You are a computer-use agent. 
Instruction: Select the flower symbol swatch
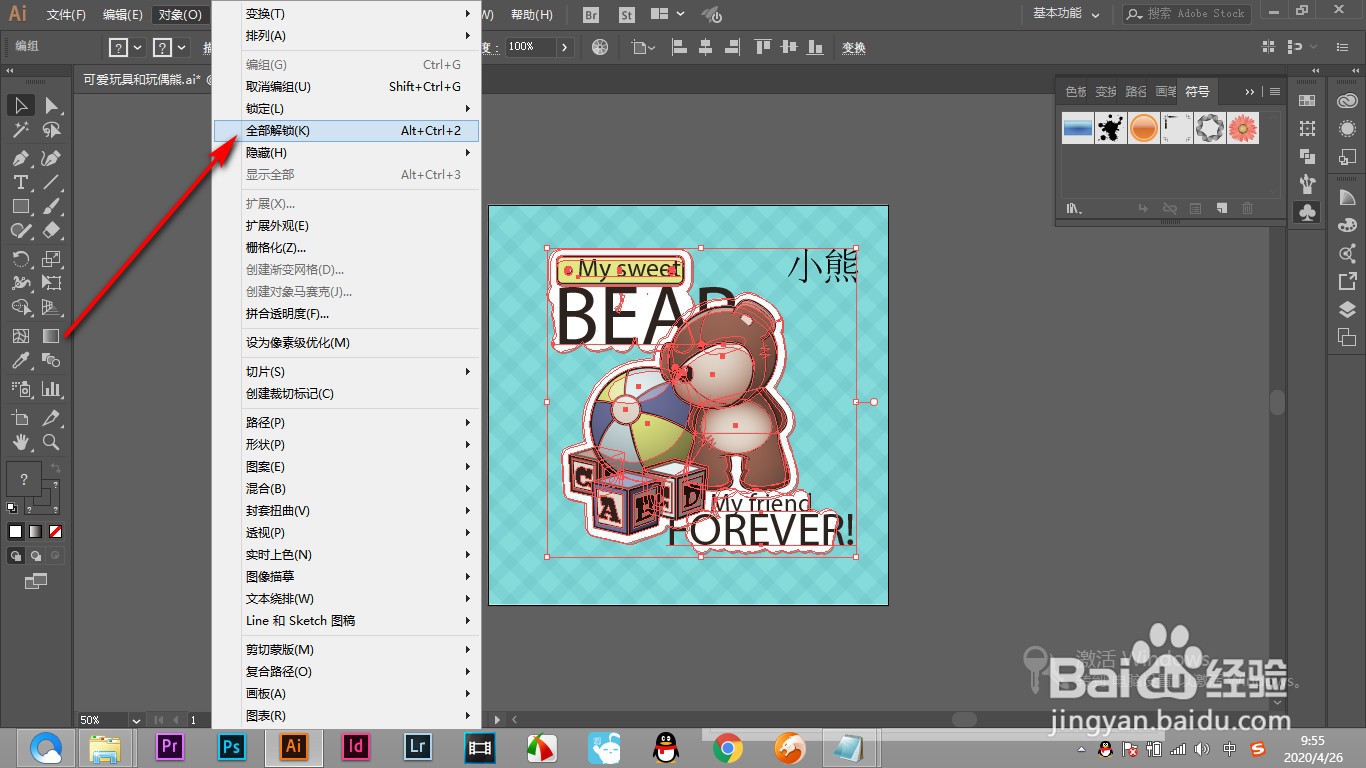click(x=1242, y=127)
